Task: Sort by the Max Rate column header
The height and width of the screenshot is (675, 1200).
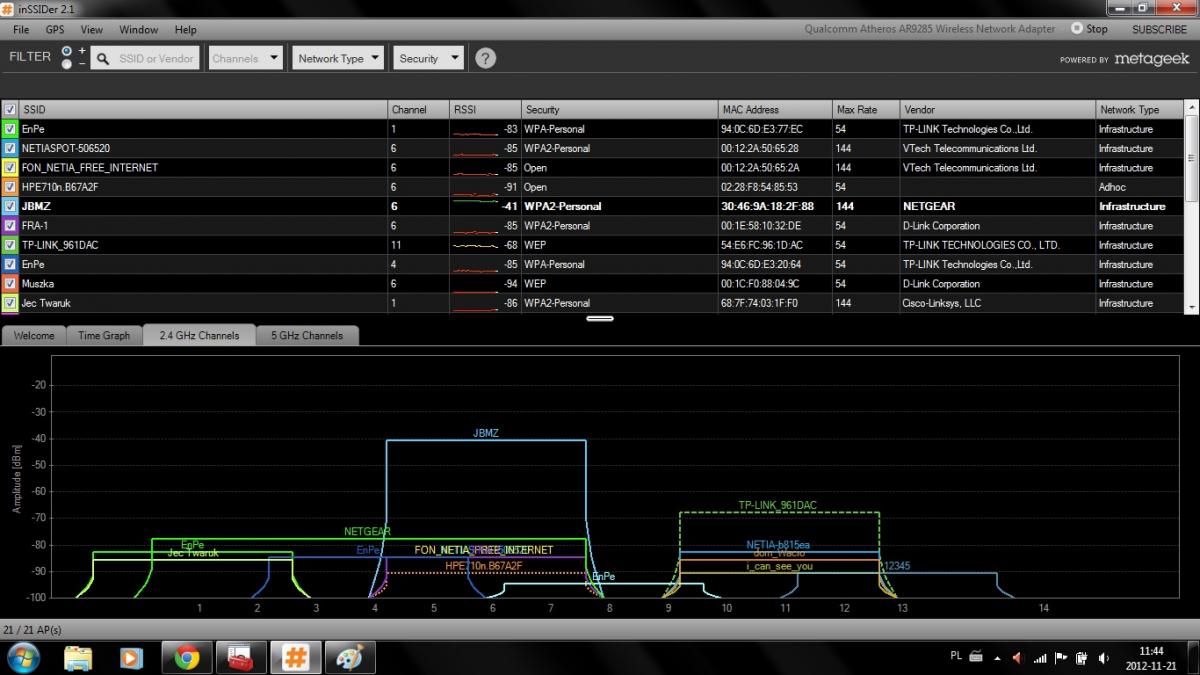Action: pos(866,109)
